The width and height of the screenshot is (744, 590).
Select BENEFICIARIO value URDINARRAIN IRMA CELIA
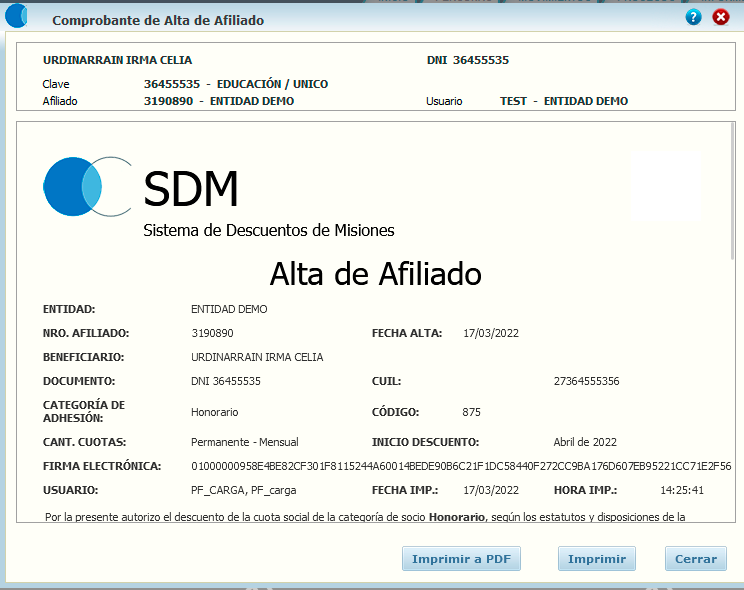[x=257, y=357]
